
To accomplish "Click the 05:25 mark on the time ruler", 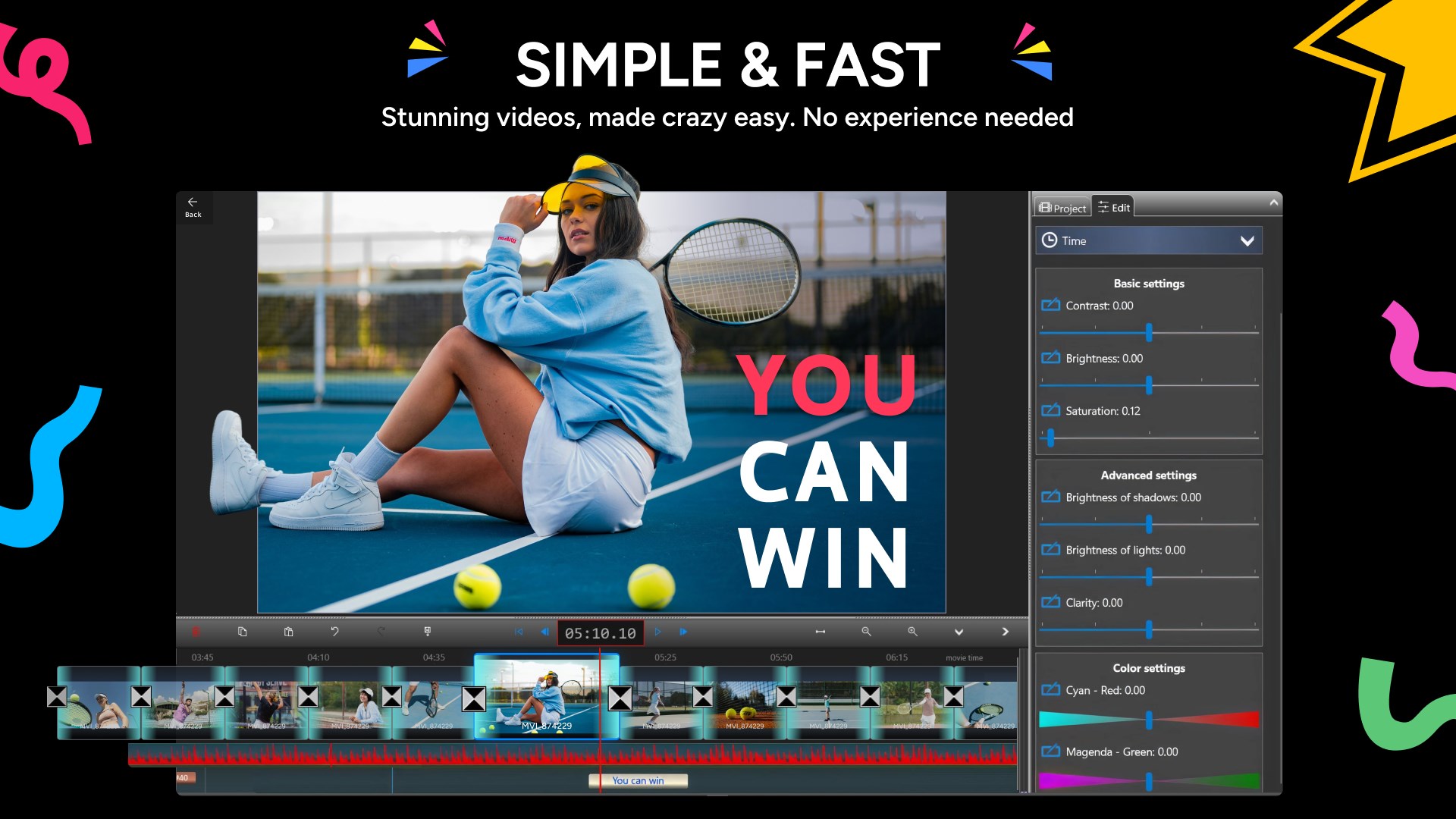I will 665,657.
